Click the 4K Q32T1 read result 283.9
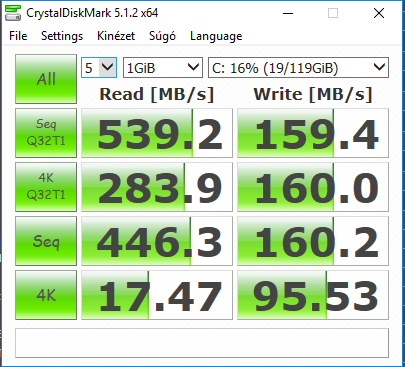The image size is (405, 367). [x=157, y=187]
